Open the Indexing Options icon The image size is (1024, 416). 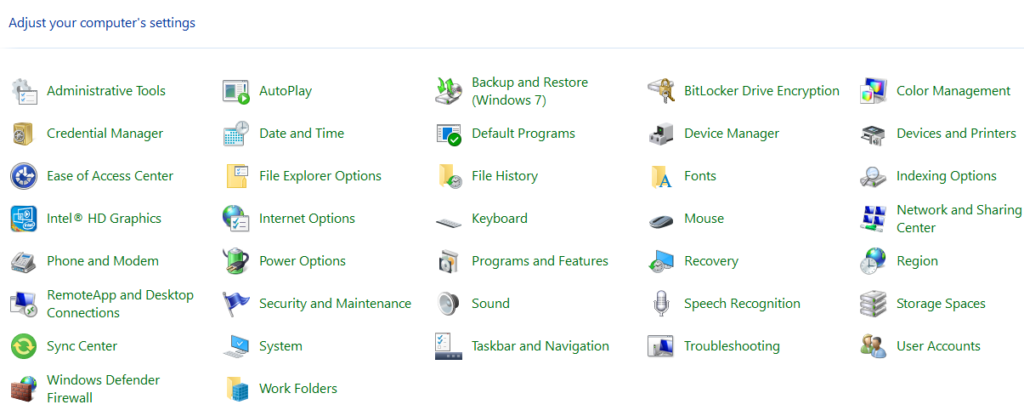click(873, 176)
